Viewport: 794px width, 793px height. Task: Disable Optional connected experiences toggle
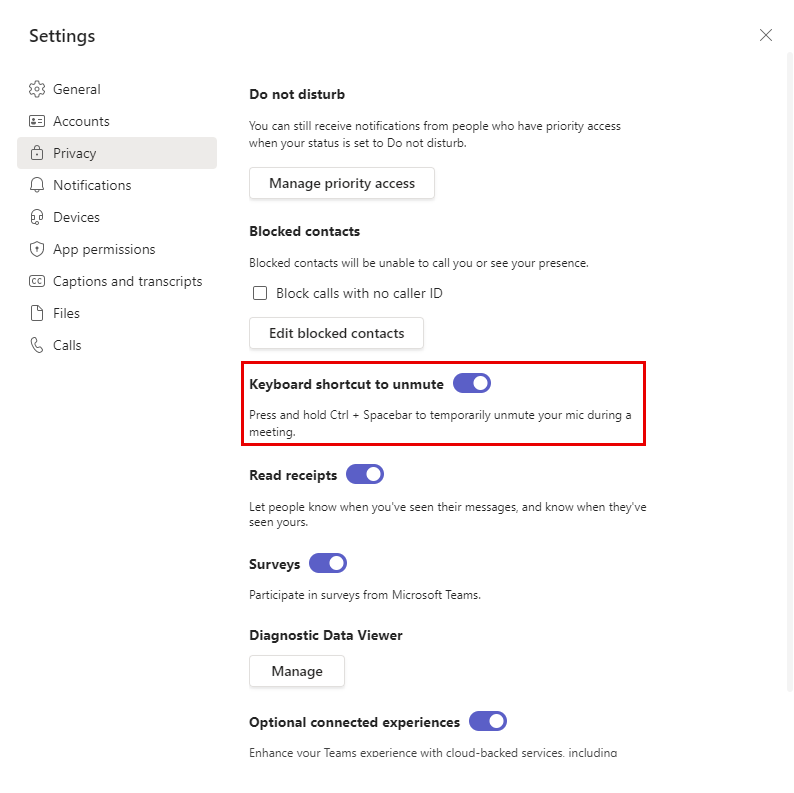coord(488,722)
